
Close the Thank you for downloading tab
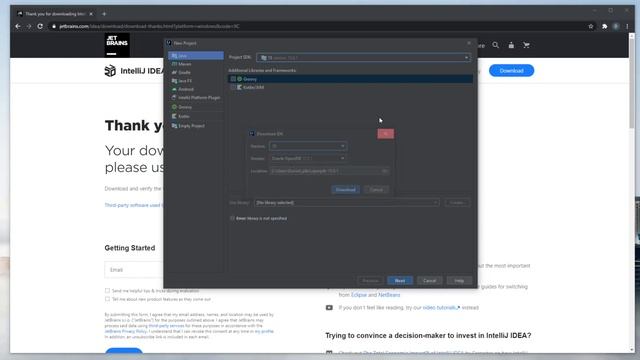(x=91, y=14)
